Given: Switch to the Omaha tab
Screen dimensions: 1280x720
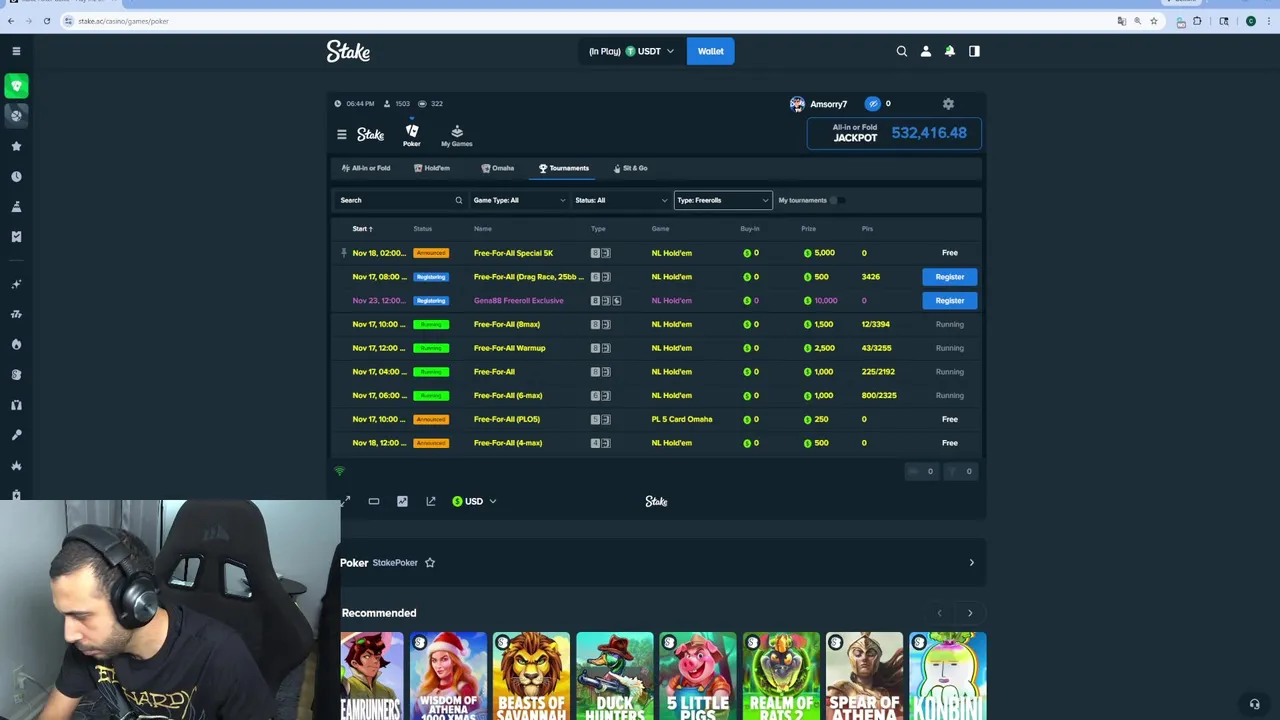Looking at the screenshot, I should point(498,168).
